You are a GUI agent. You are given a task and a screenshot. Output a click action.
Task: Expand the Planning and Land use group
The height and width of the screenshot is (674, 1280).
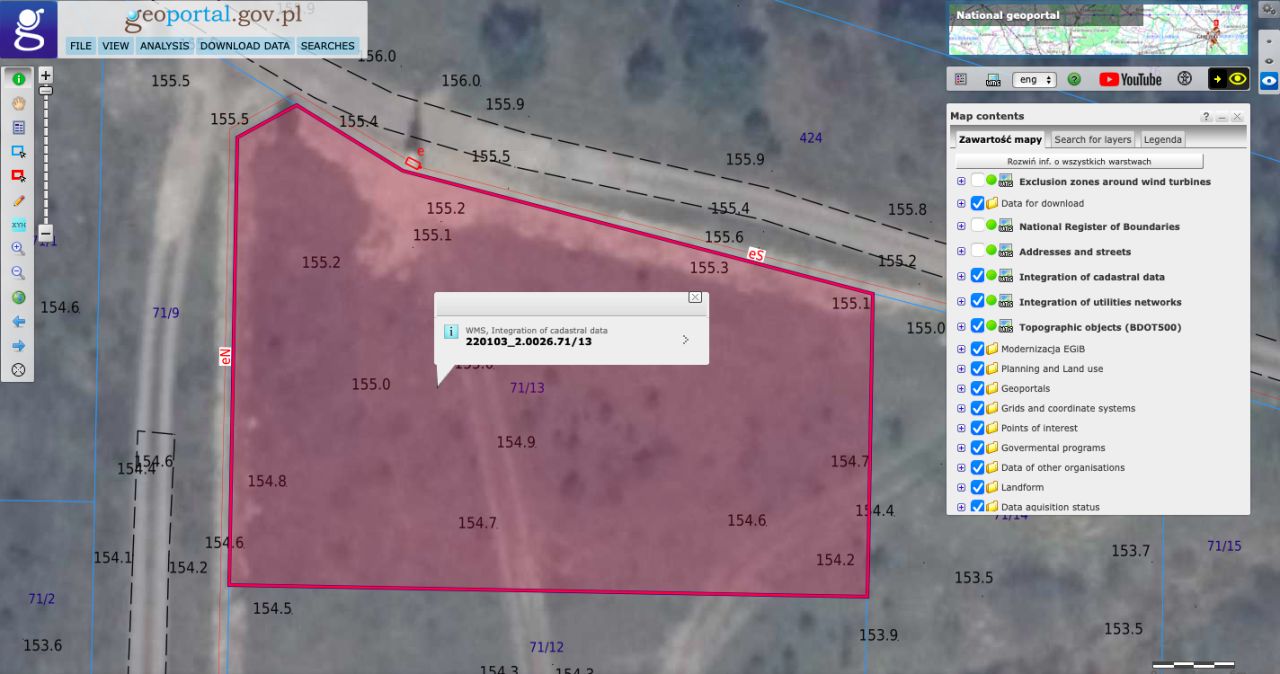pyautogui.click(x=961, y=369)
